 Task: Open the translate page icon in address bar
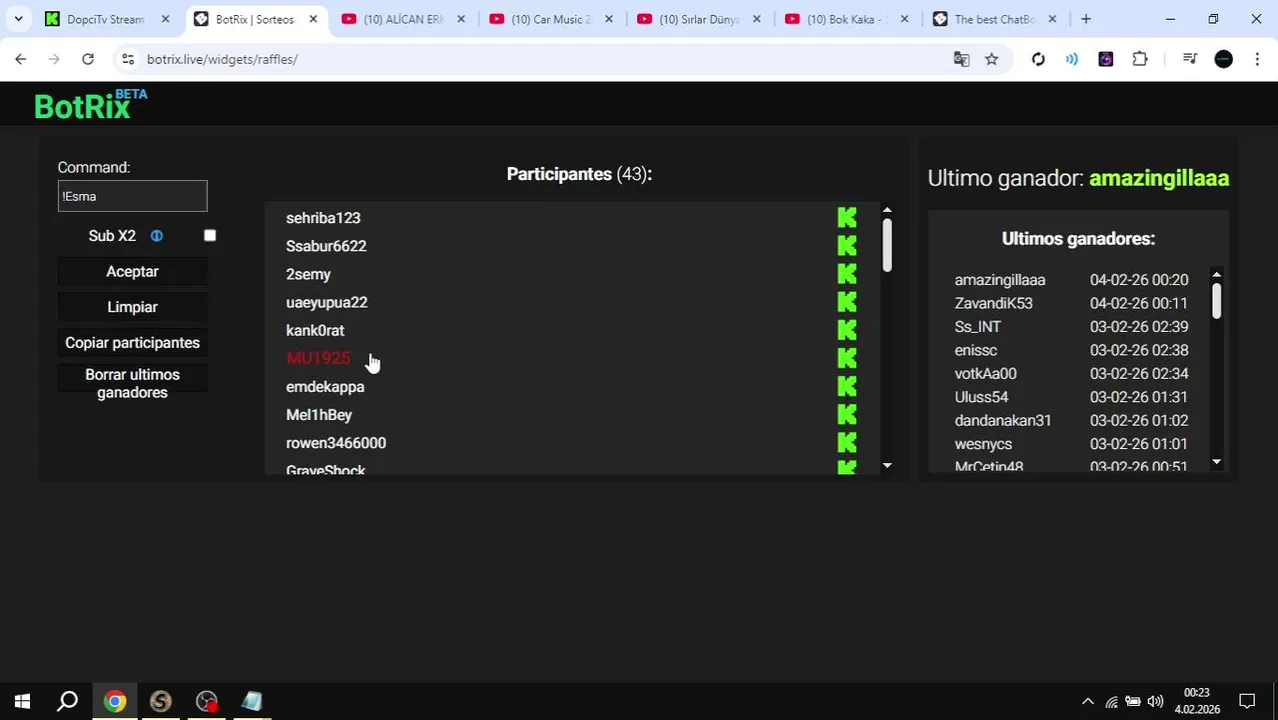coord(961,59)
